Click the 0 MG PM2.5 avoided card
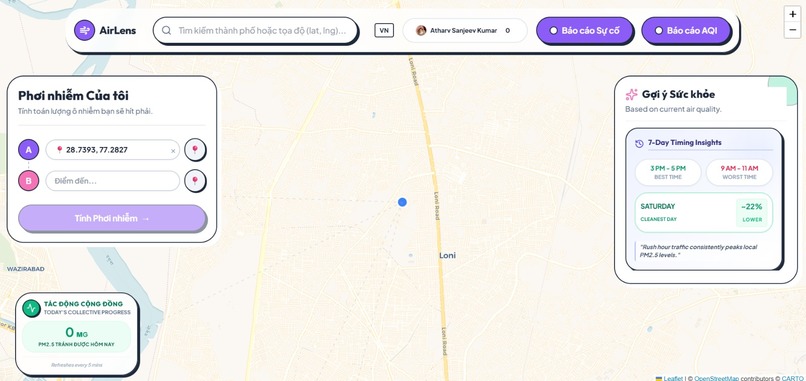Screen dimensions: 806x381 coord(76,337)
